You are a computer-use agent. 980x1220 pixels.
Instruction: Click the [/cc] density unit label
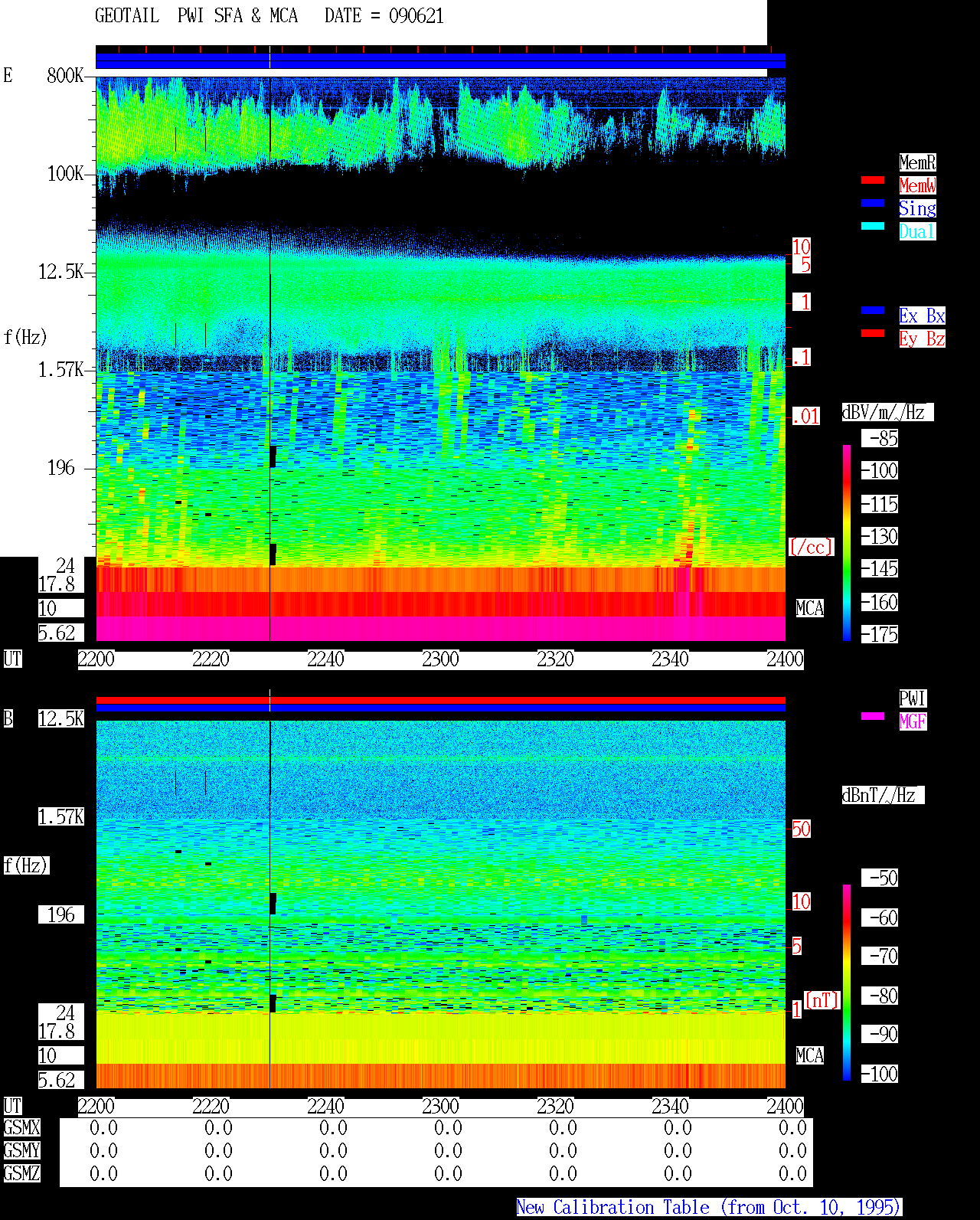tap(811, 548)
